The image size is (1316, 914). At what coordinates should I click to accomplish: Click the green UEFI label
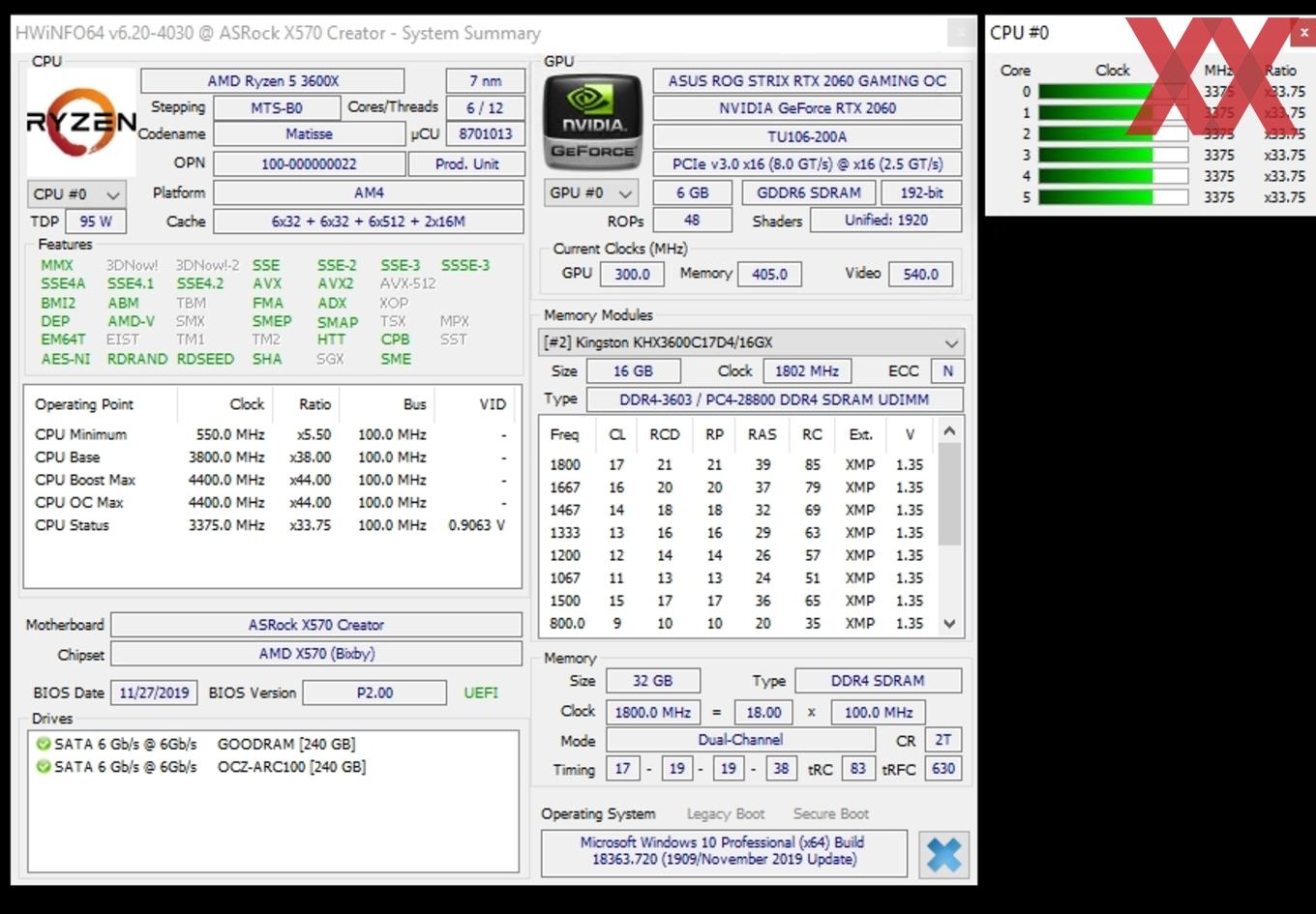point(481,693)
